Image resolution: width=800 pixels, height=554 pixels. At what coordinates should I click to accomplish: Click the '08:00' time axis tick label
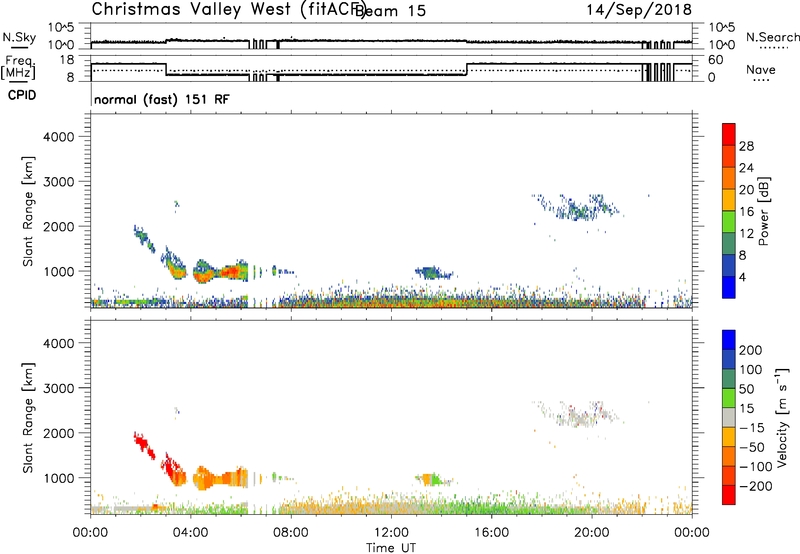(x=290, y=533)
